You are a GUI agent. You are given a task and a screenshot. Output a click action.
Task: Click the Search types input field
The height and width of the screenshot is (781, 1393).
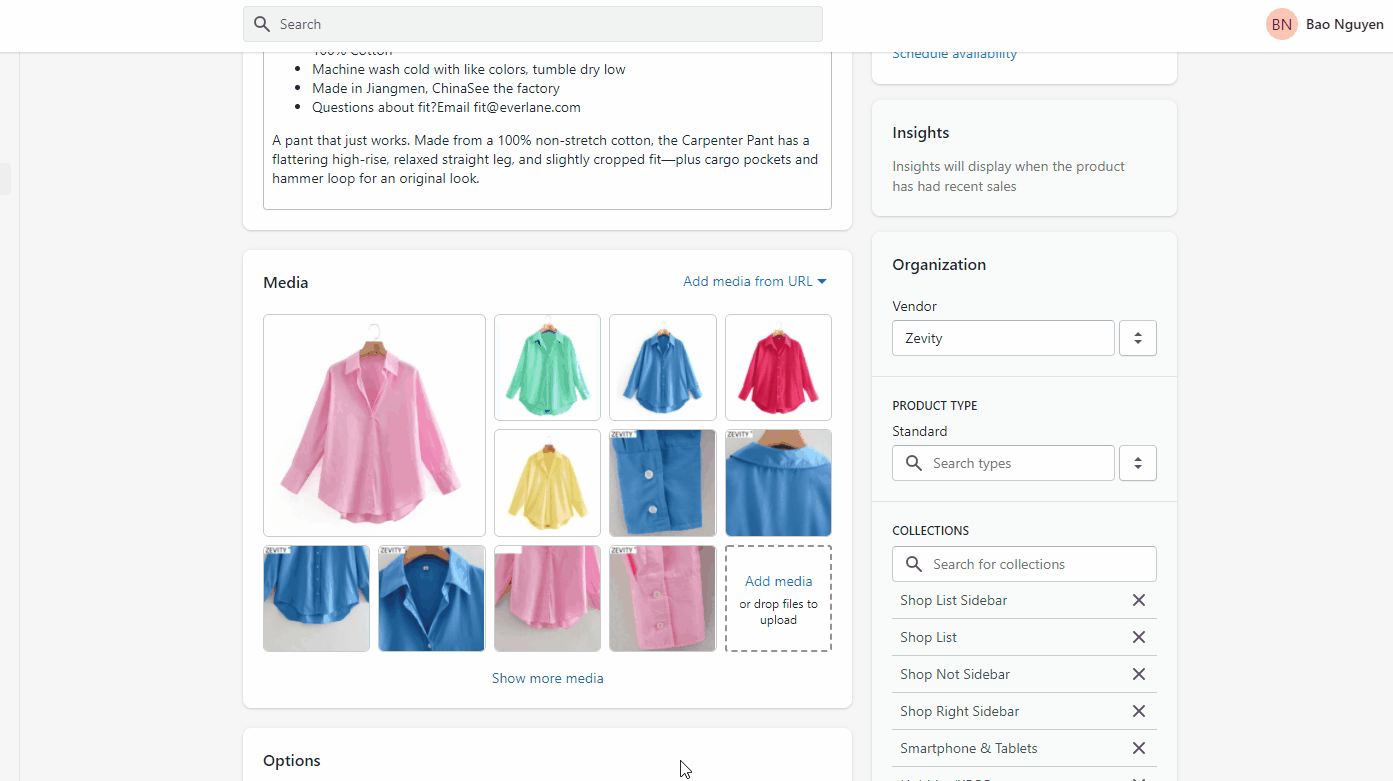click(x=1018, y=463)
